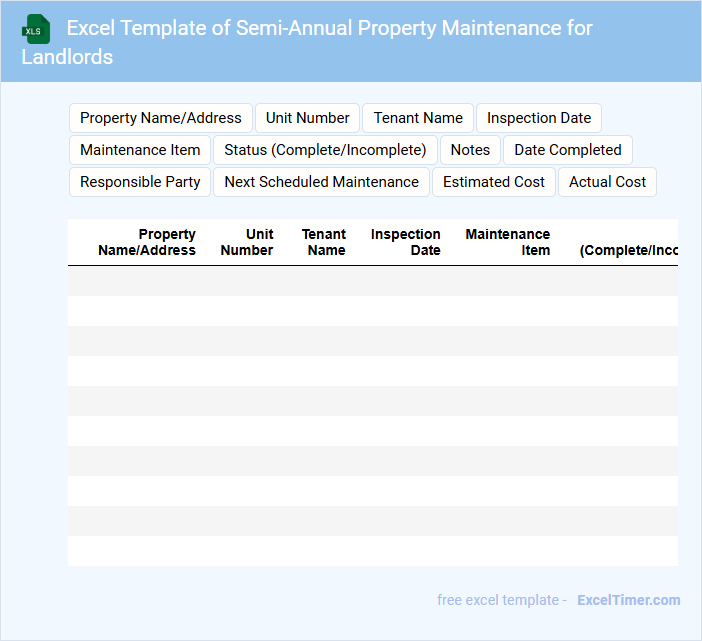702x641 pixels.
Task: Click the Estimated Cost tag
Action: click(494, 182)
